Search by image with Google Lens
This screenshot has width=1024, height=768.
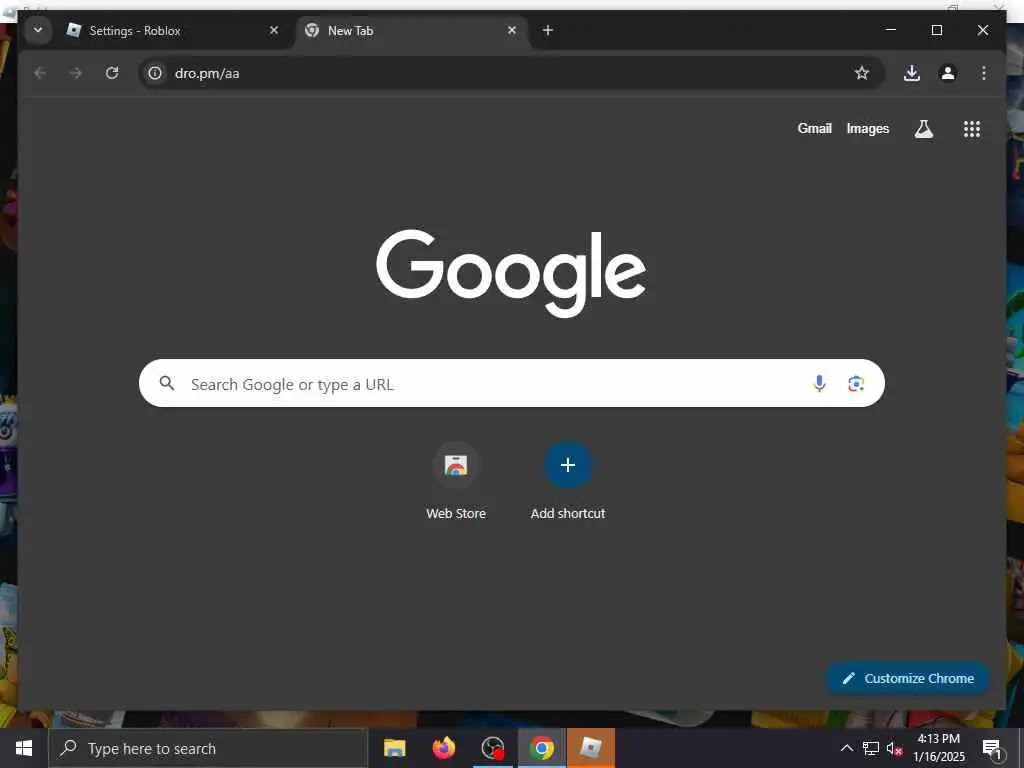[x=856, y=383]
